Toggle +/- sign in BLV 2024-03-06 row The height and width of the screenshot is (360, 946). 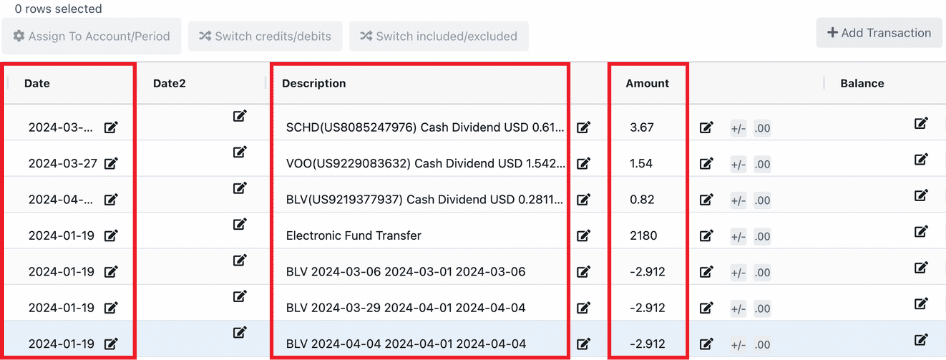coord(738,273)
